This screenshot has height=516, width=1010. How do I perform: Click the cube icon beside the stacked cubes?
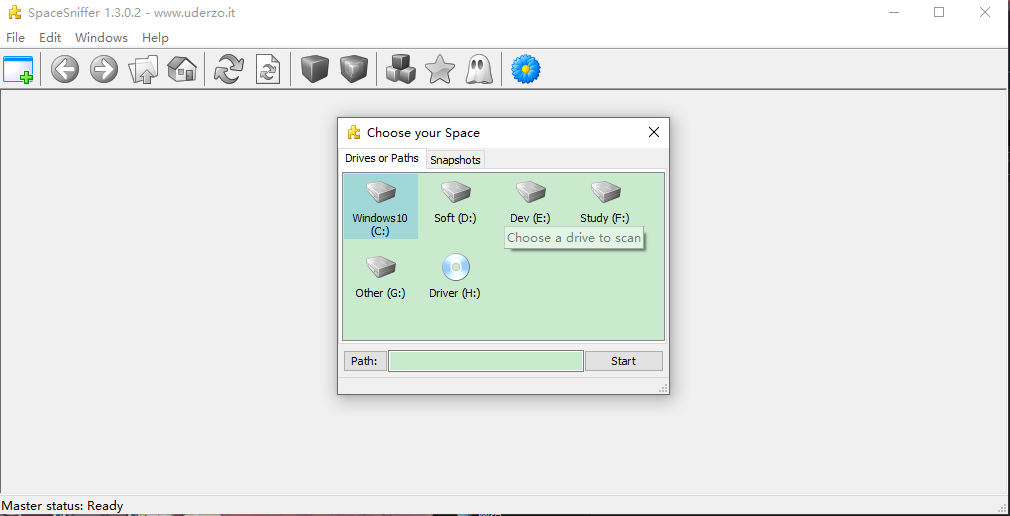coord(354,69)
